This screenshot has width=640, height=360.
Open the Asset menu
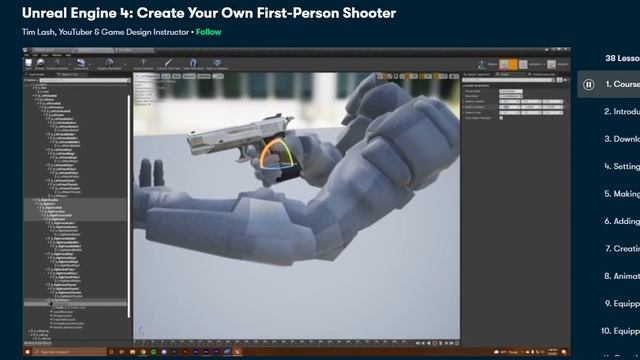(x=45, y=55)
